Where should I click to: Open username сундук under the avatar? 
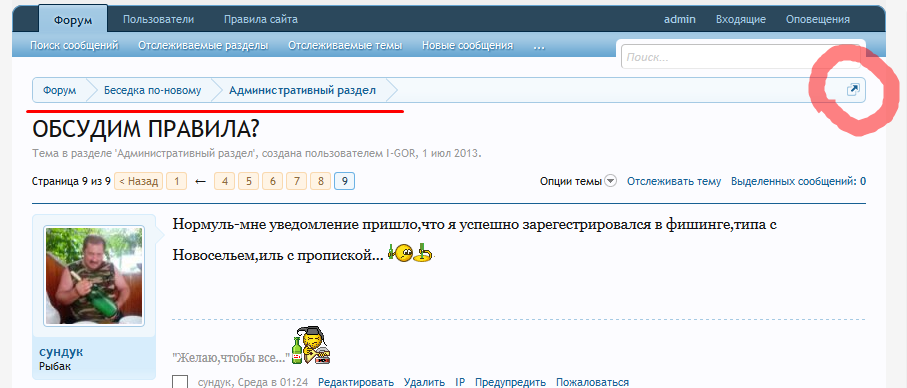61,352
